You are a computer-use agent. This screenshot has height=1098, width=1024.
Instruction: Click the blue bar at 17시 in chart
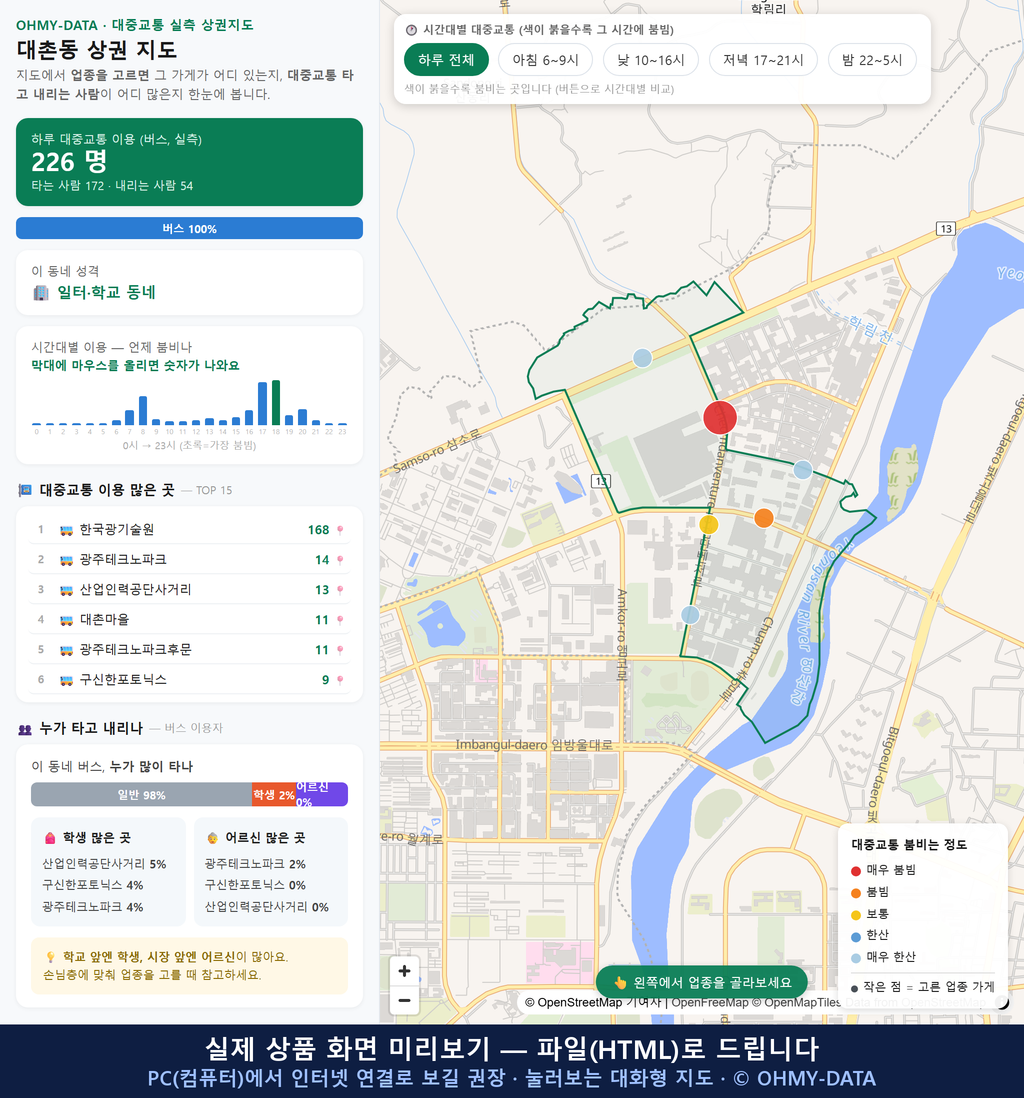263,403
